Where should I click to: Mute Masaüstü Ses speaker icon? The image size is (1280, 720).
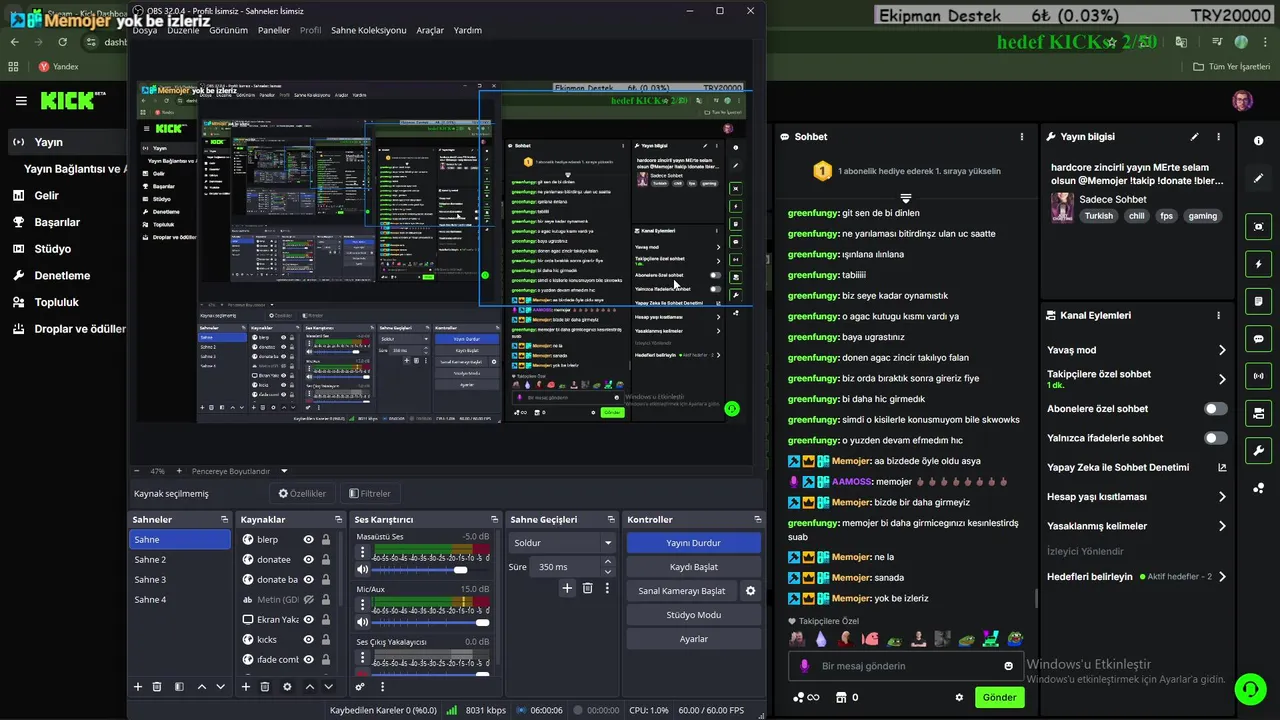362,570
